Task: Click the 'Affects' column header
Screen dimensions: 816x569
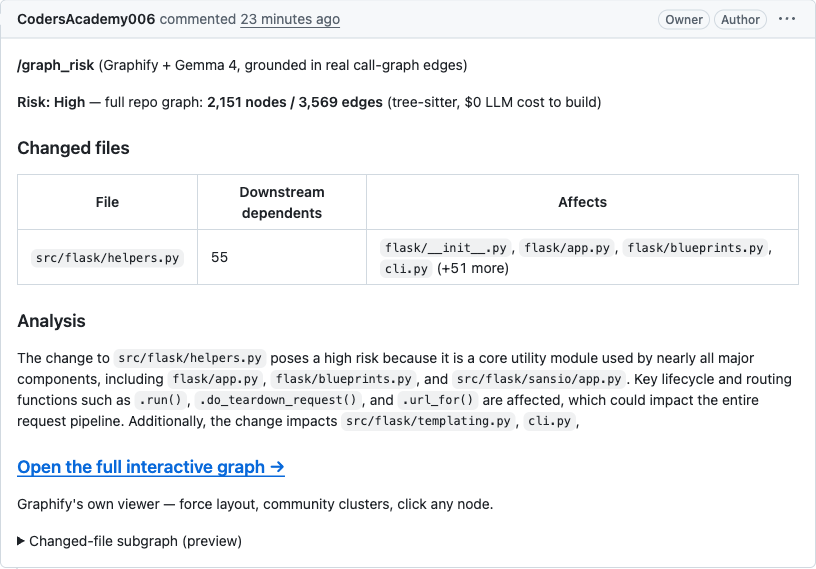Action: 582,202
